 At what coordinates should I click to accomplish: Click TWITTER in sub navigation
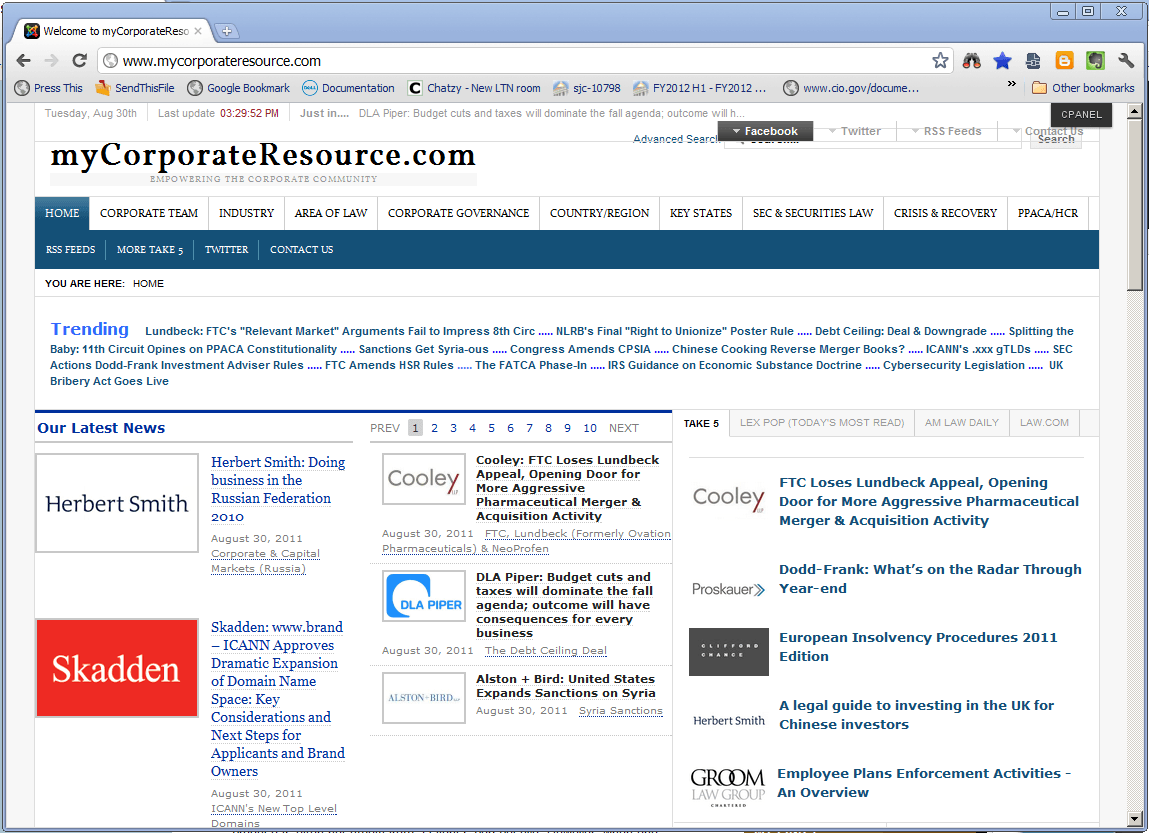226,250
